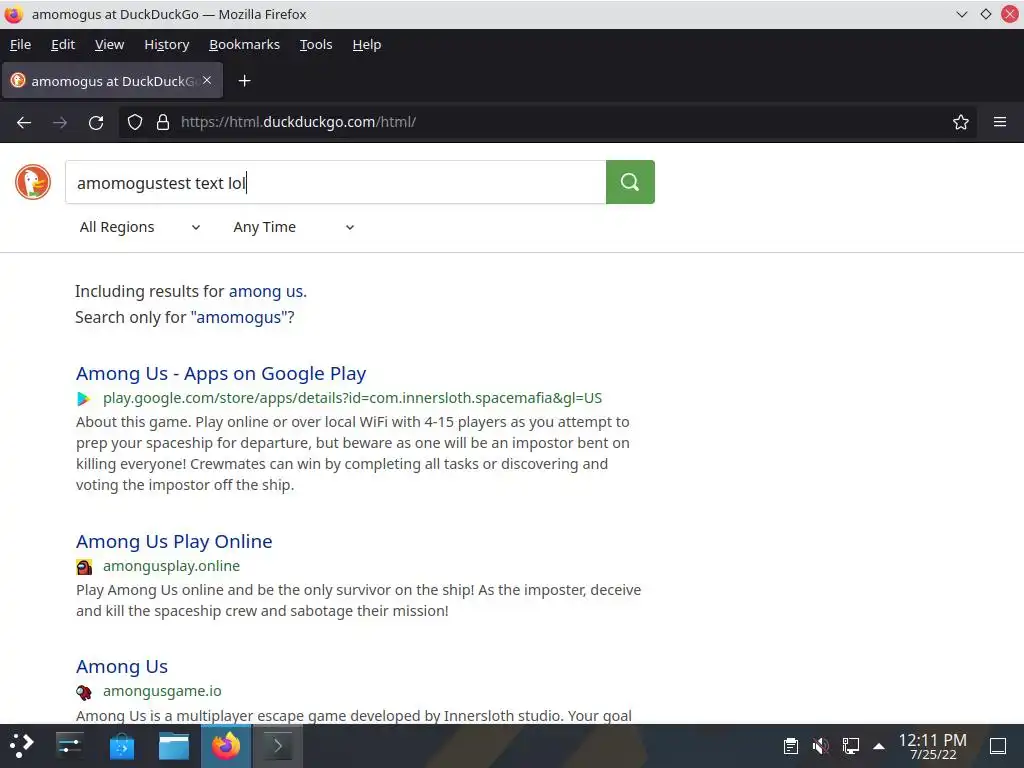This screenshot has height=768, width=1024.
Task: Bookmark this page with the star
Action: point(960,122)
